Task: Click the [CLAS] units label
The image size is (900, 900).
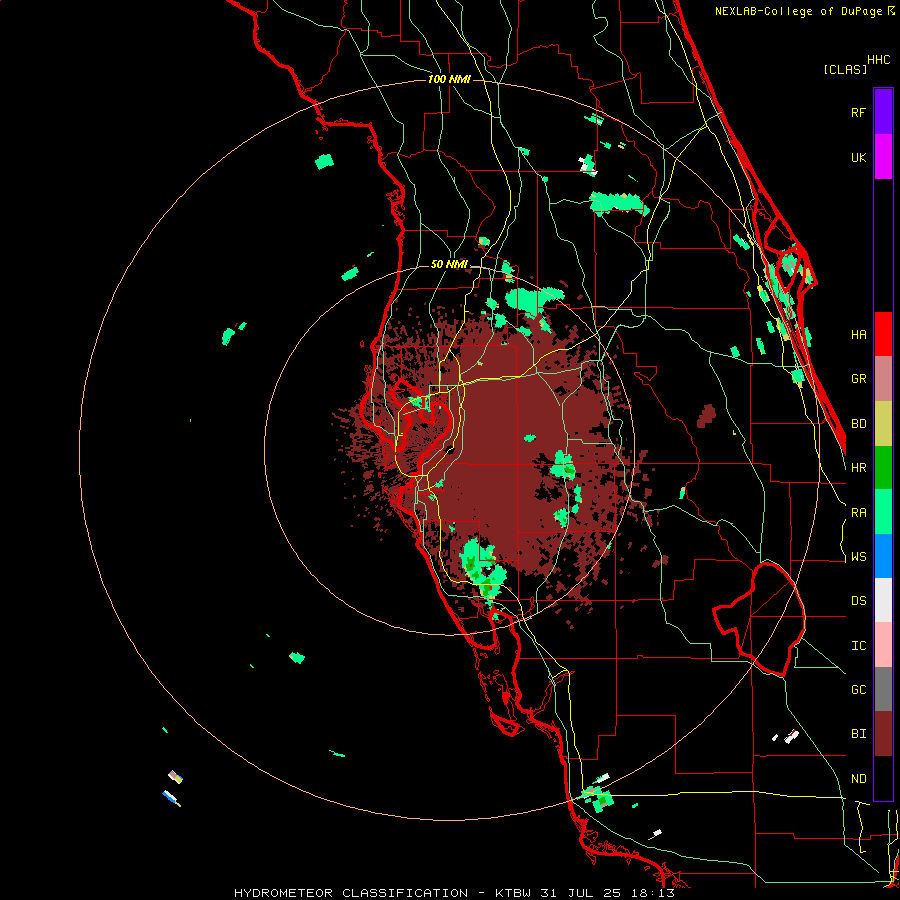Action: pos(845,69)
